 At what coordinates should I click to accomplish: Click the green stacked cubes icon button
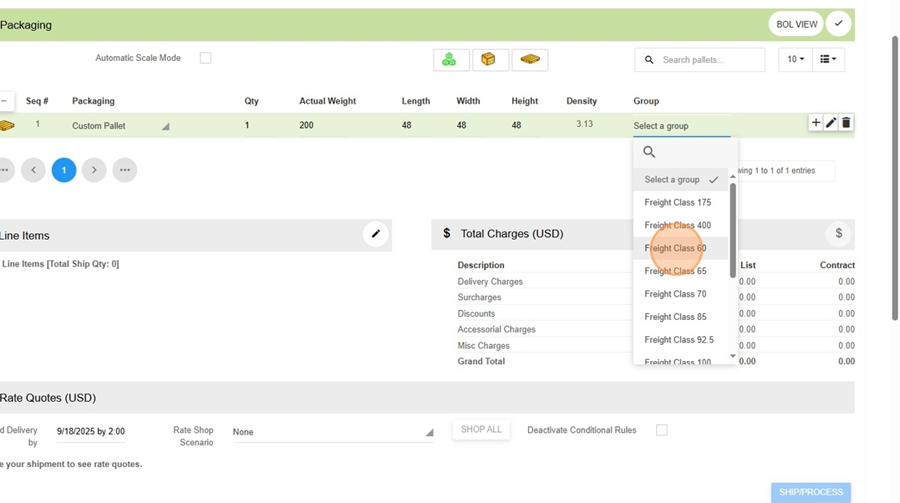click(x=450, y=60)
